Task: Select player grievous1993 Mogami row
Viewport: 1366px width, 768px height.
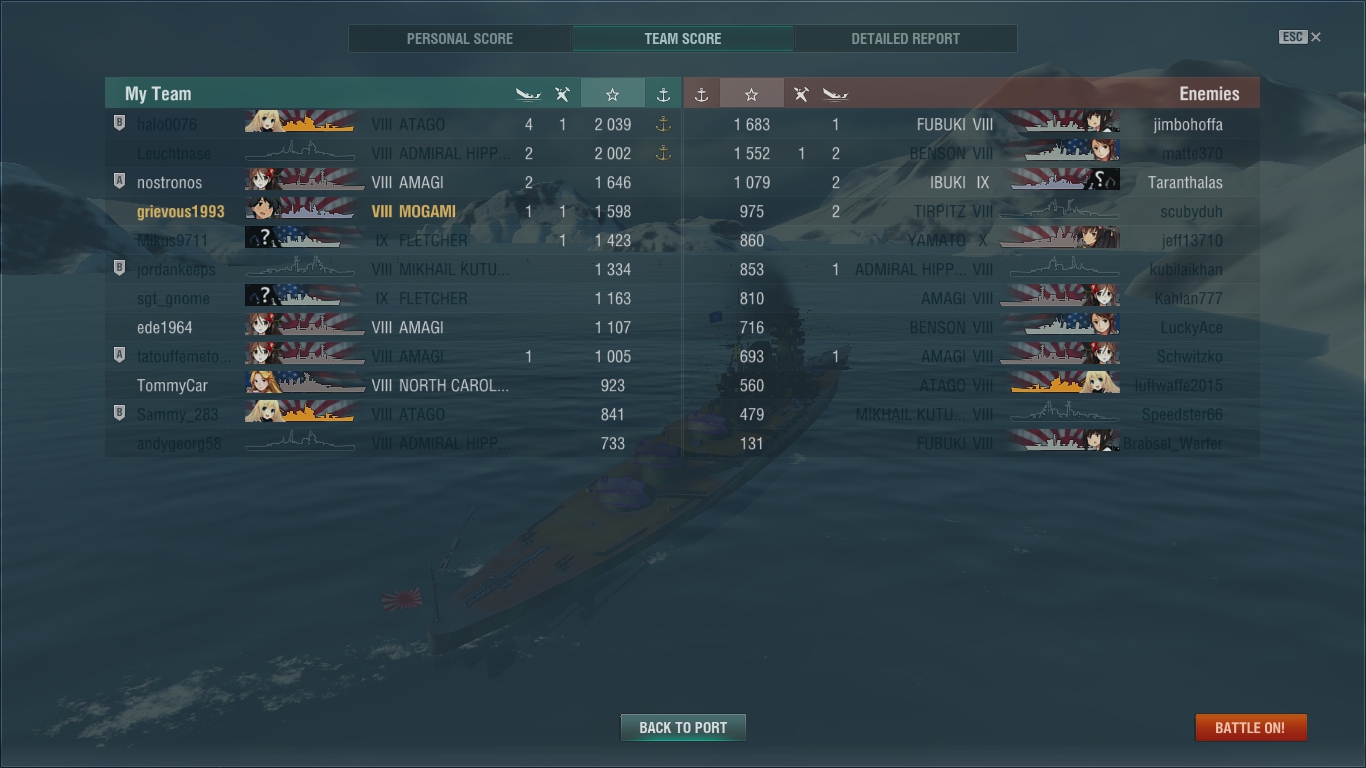Action: coord(393,211)
